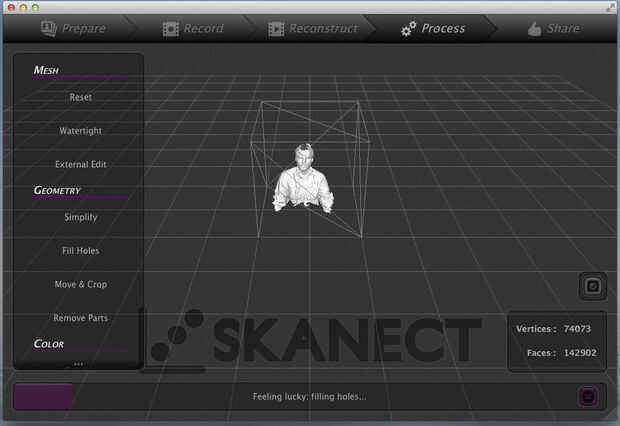Image resolution: width=620 pixels, height=426 pixels.
Task: Click the Vertices count 74073
Action: click(577, 329)
